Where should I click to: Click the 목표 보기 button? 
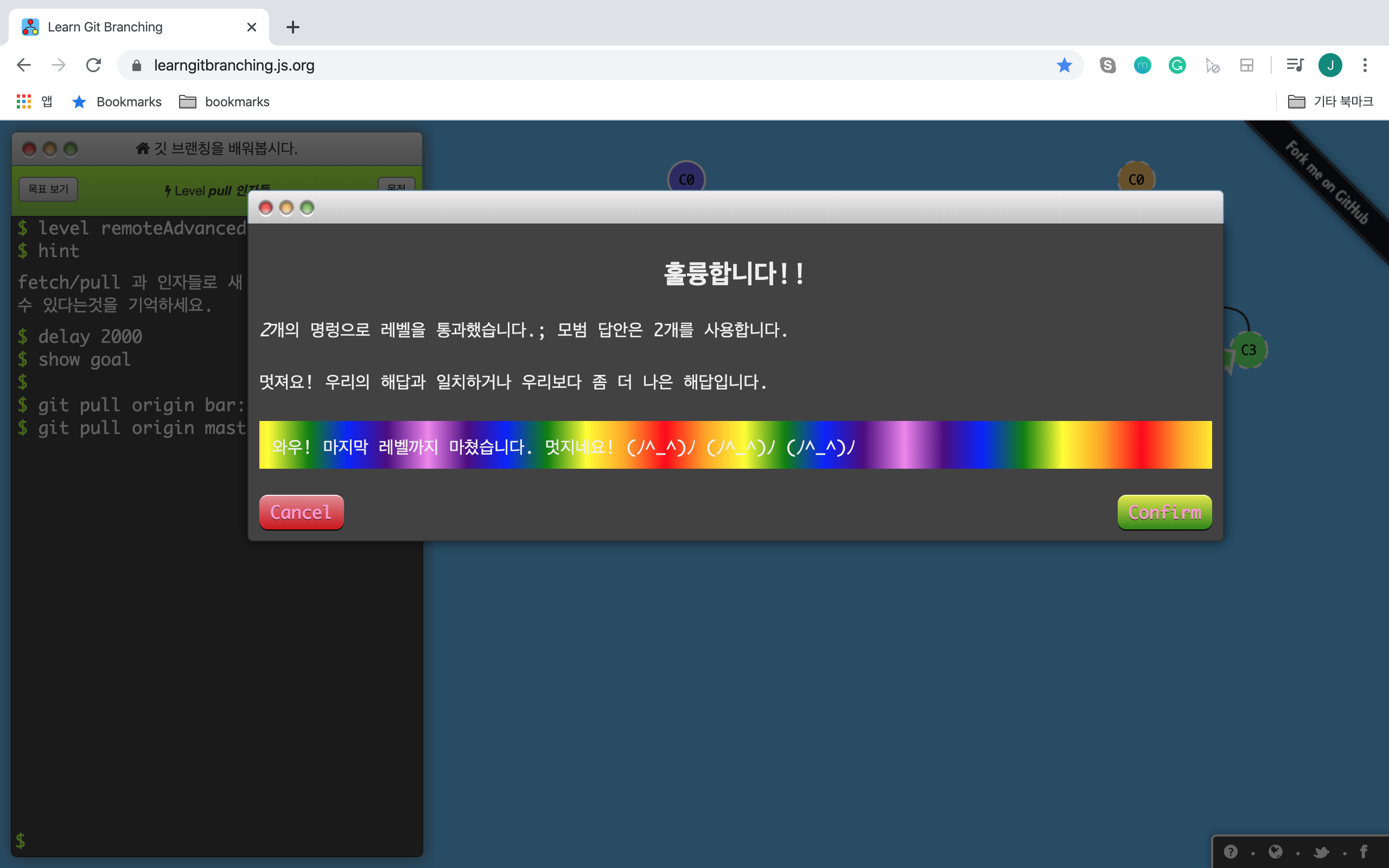48,189
